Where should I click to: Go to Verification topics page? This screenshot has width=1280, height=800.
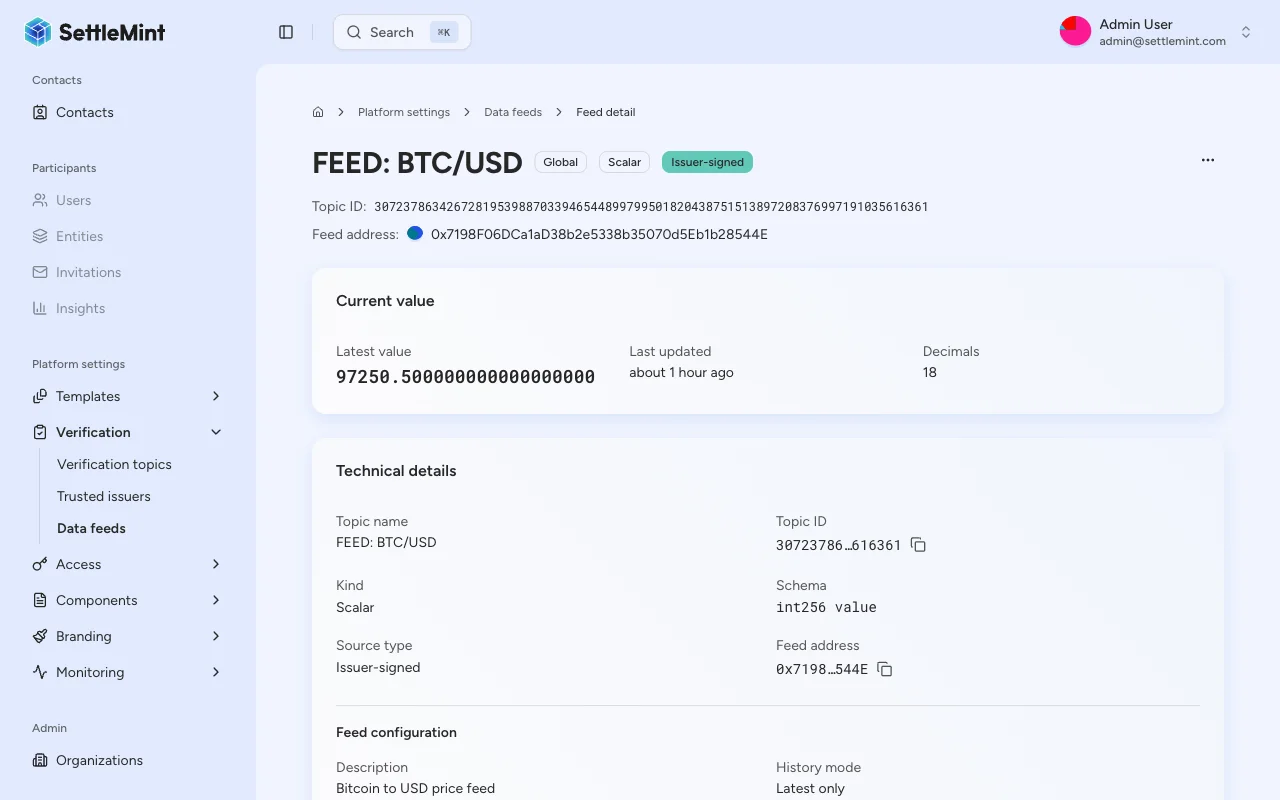pyautogui.click(x=113, y=464)
